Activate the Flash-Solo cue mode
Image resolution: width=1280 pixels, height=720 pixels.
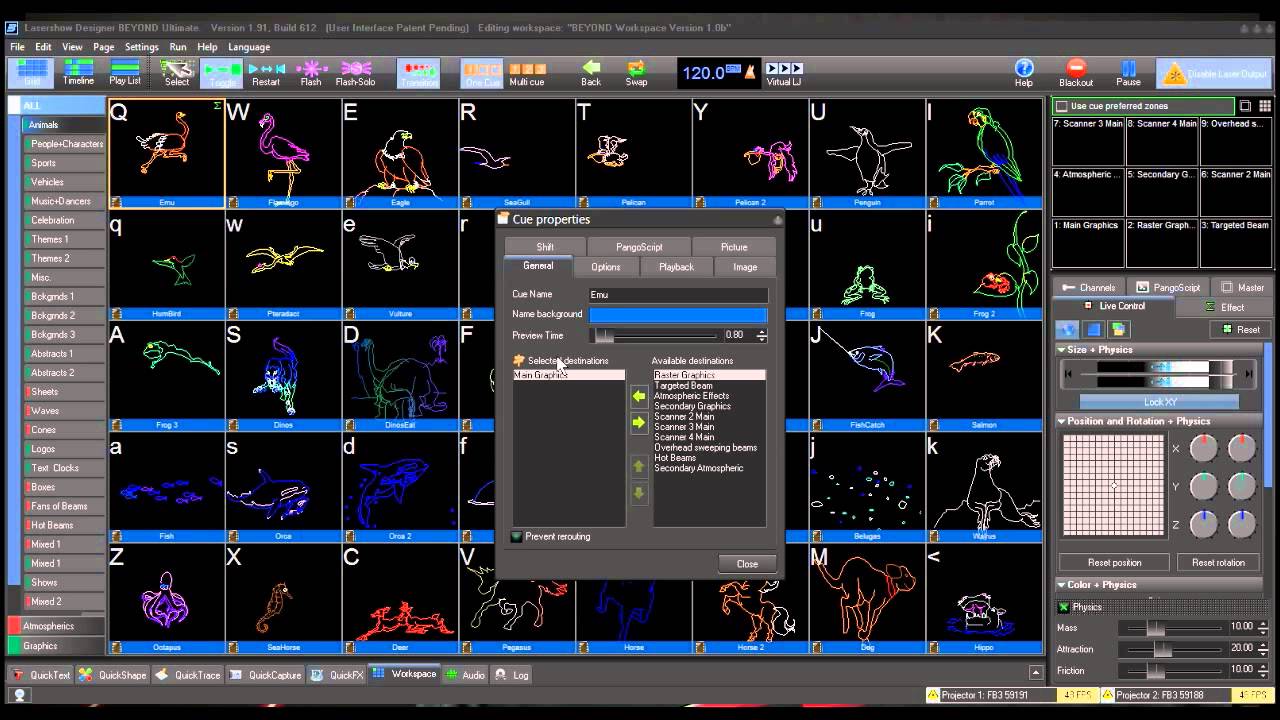355,73
